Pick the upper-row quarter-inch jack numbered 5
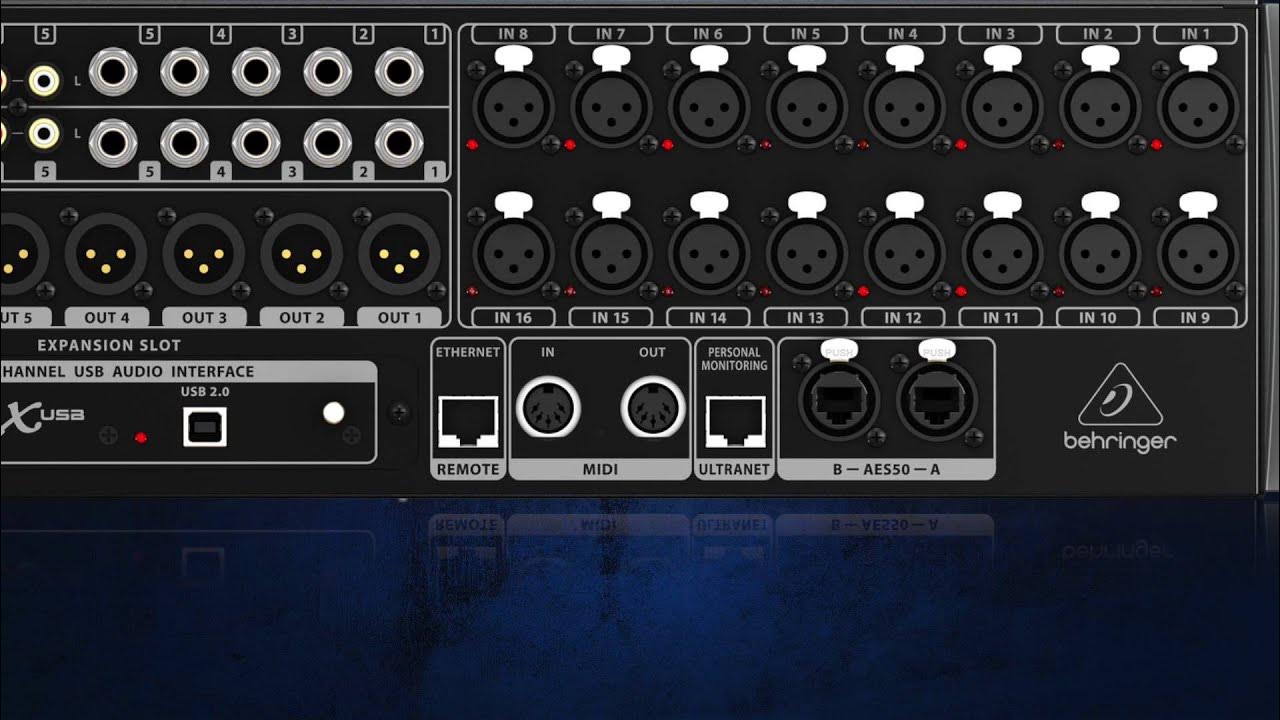Screen dimensions: 1280x720 113,71
